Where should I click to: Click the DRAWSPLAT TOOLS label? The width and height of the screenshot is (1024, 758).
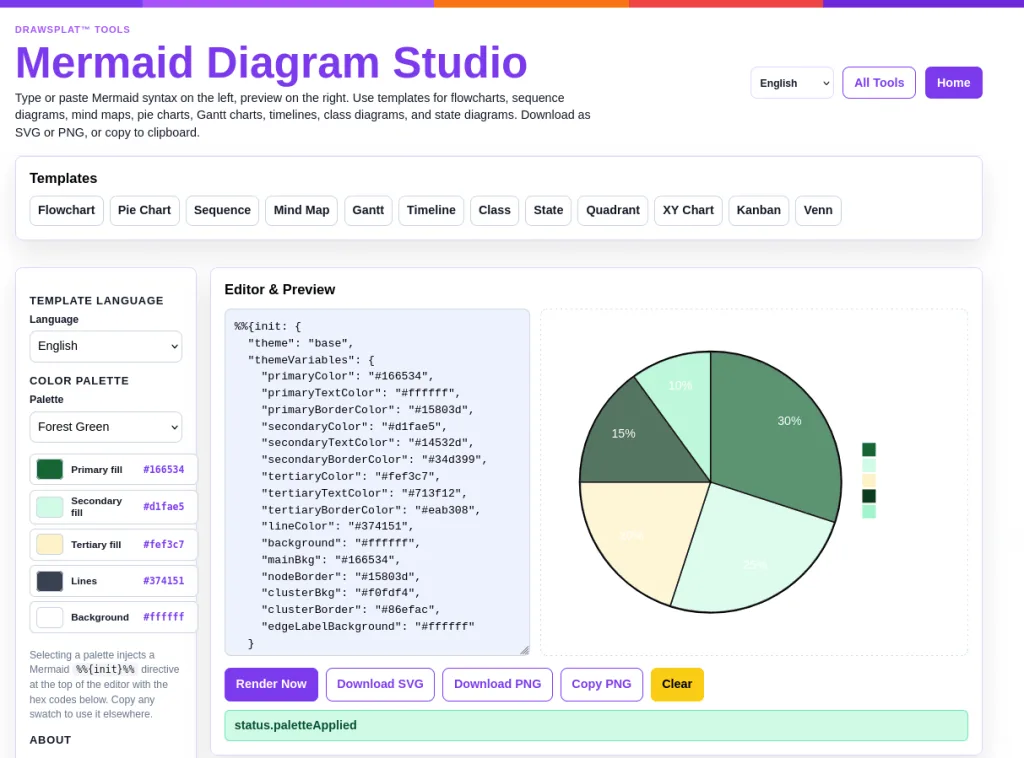pyautogui.click(x=72, y=29)
